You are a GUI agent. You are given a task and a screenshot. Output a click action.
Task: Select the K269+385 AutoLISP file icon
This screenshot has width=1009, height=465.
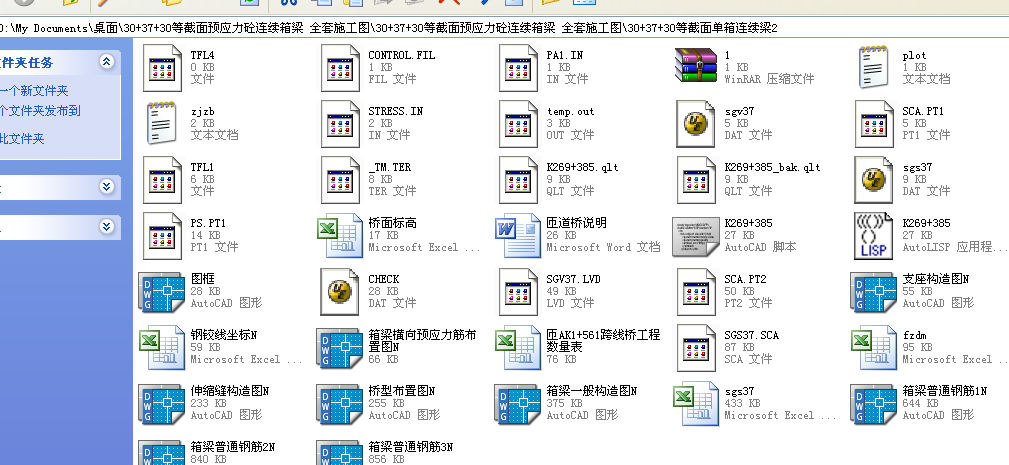(x=875, y=236)
